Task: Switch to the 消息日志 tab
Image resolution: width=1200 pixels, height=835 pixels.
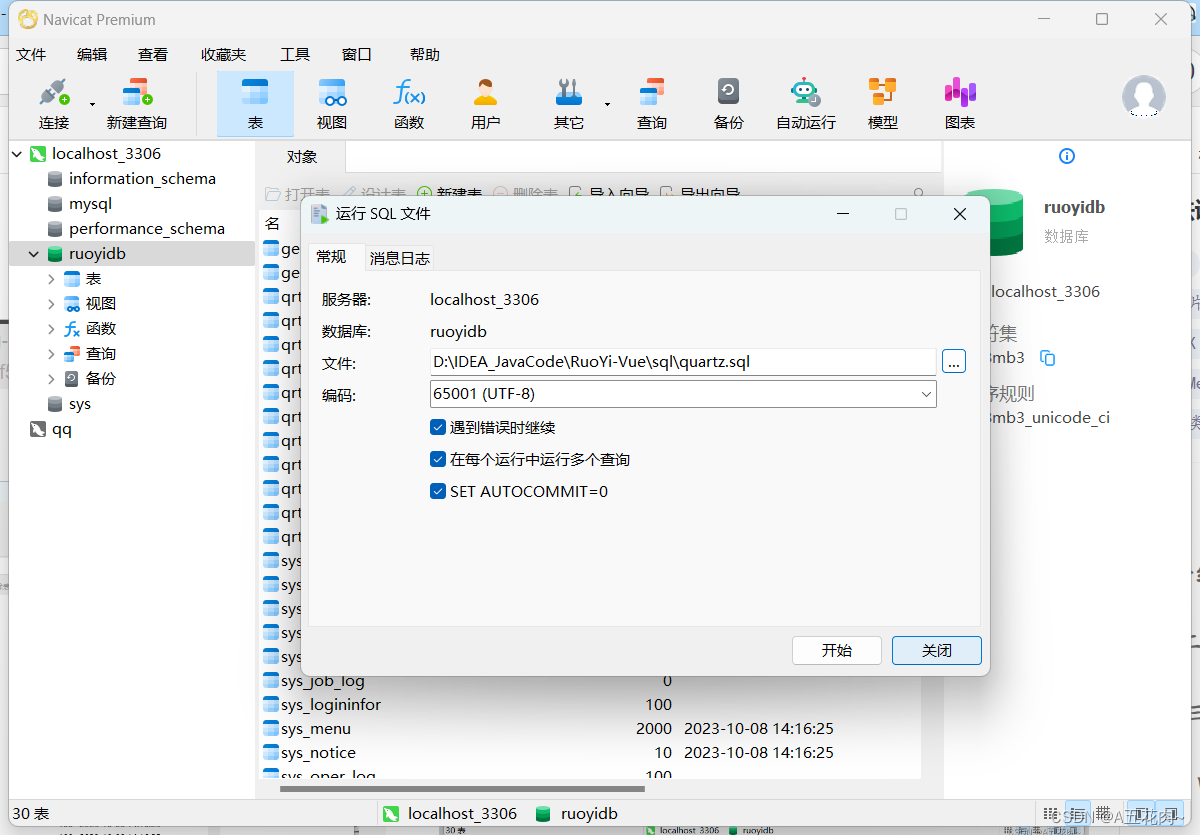Action: pos(399,257)
